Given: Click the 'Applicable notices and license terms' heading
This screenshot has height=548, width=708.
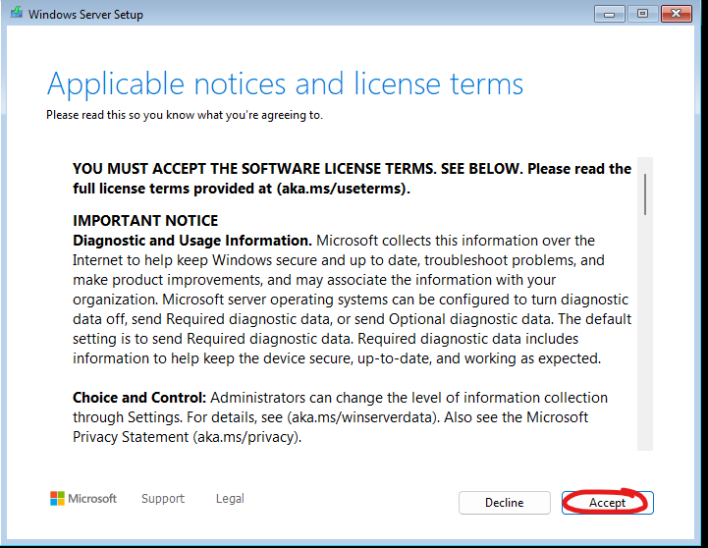Looking at the screenshot, I should coord(285,84).
